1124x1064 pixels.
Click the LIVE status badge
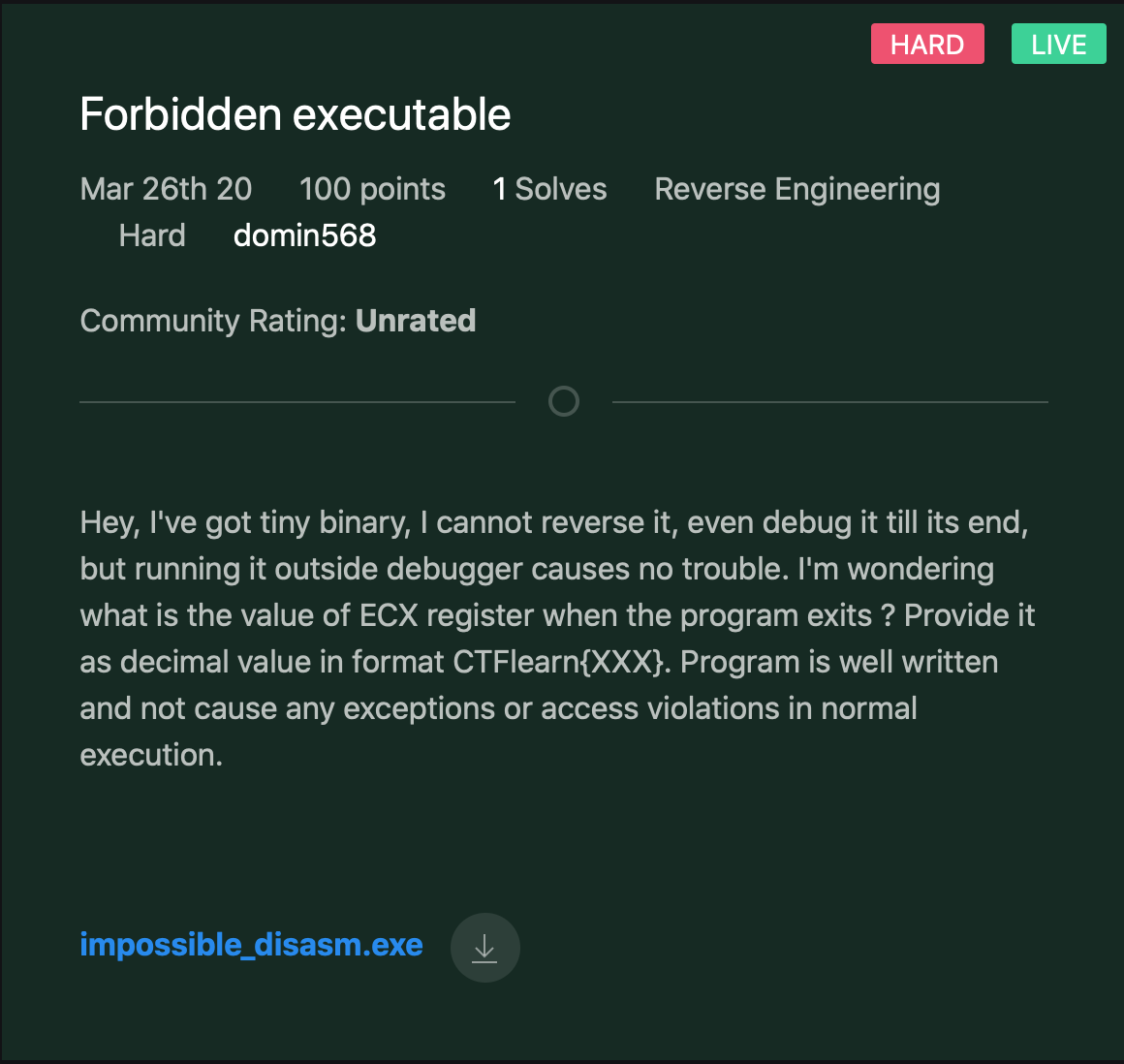tap(1058, 44)
